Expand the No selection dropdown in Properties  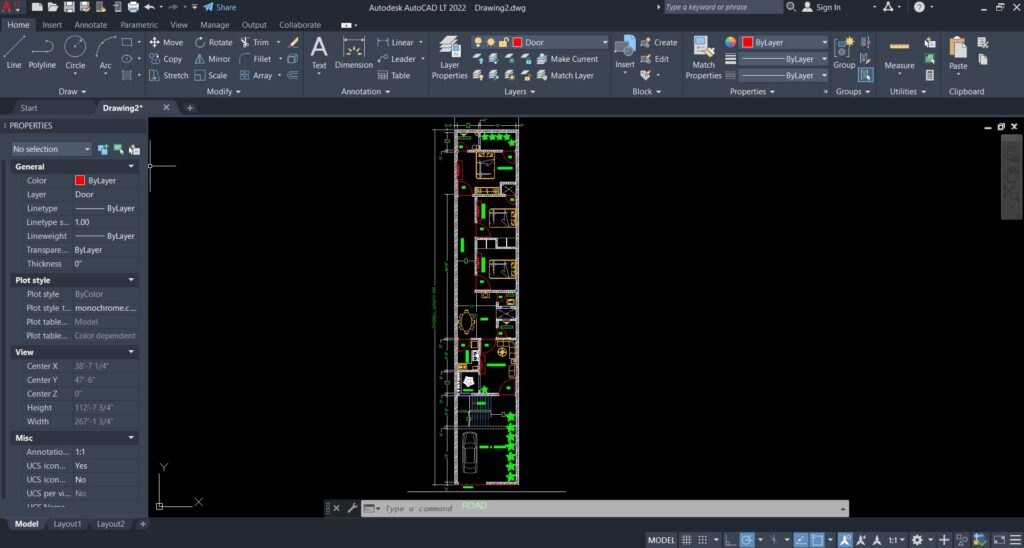click(x=52, y=149)
